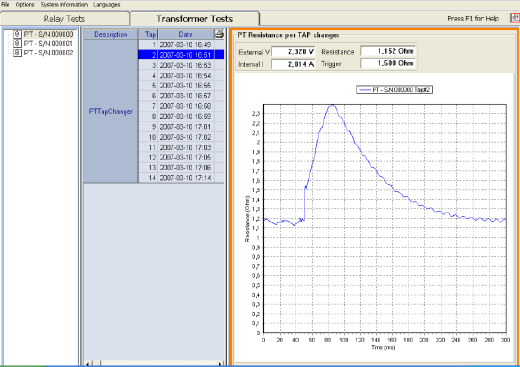This screenshot has height=367, width=520.
Task: Click the Description column header
Action: [111, 34]
